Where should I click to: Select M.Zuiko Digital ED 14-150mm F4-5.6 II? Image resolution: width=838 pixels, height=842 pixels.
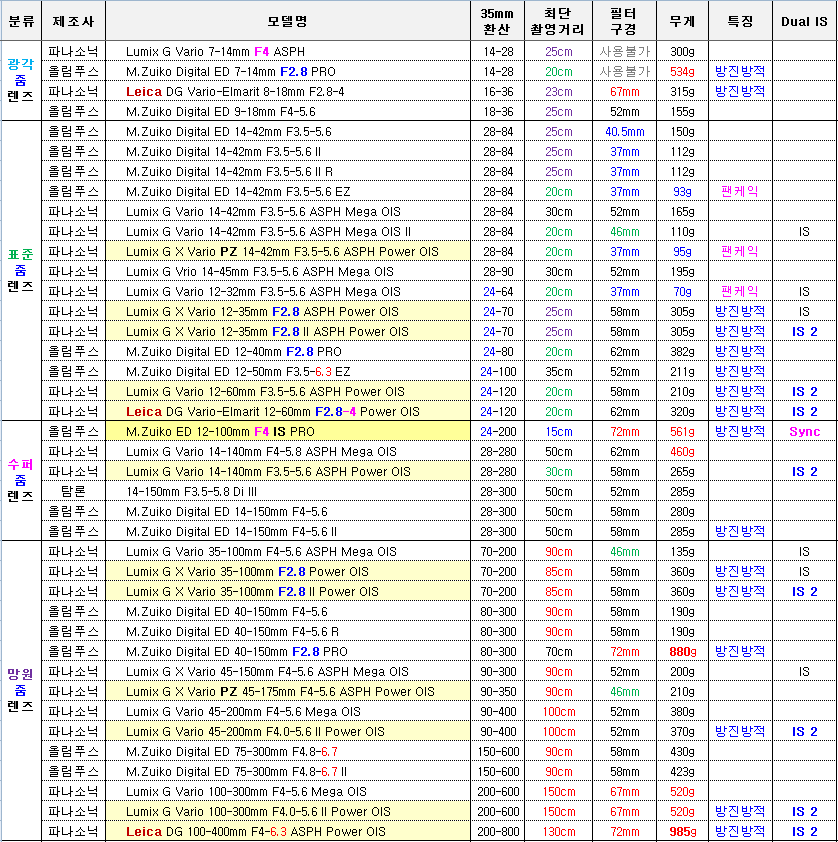231,532
